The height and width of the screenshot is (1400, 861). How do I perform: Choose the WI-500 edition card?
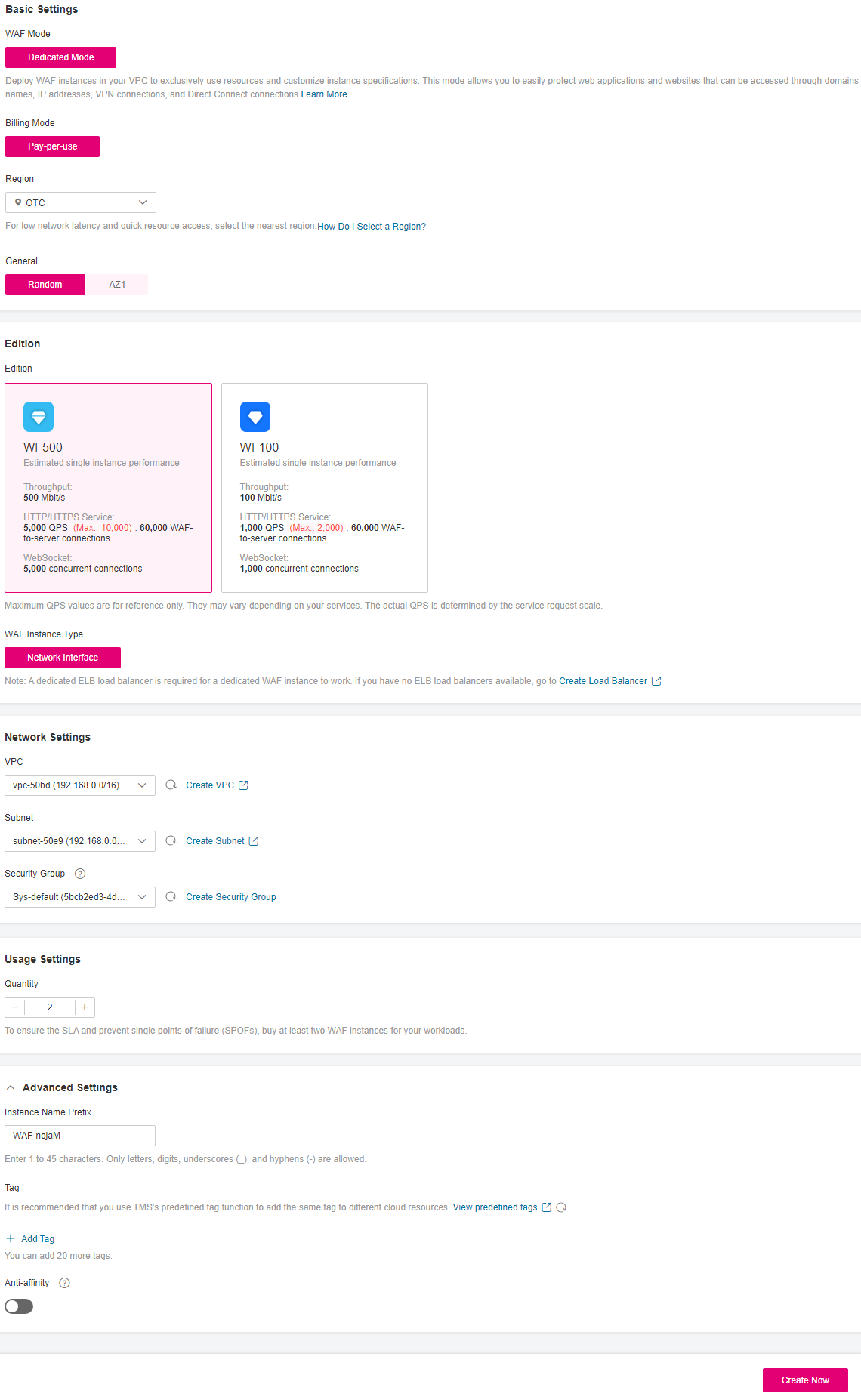pyautogui.click(x=108, y=488)
